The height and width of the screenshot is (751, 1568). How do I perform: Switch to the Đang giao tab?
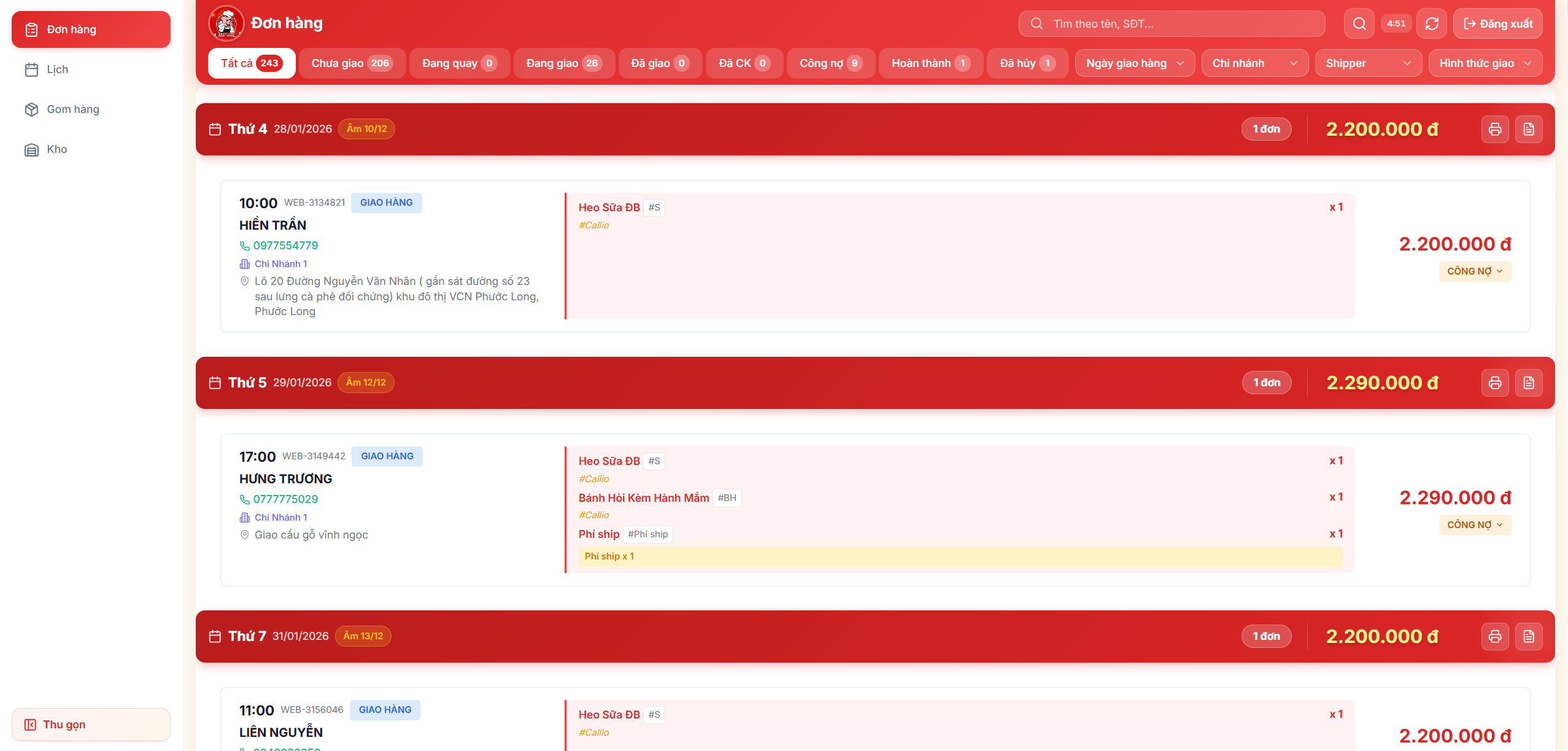coord(563,63)
